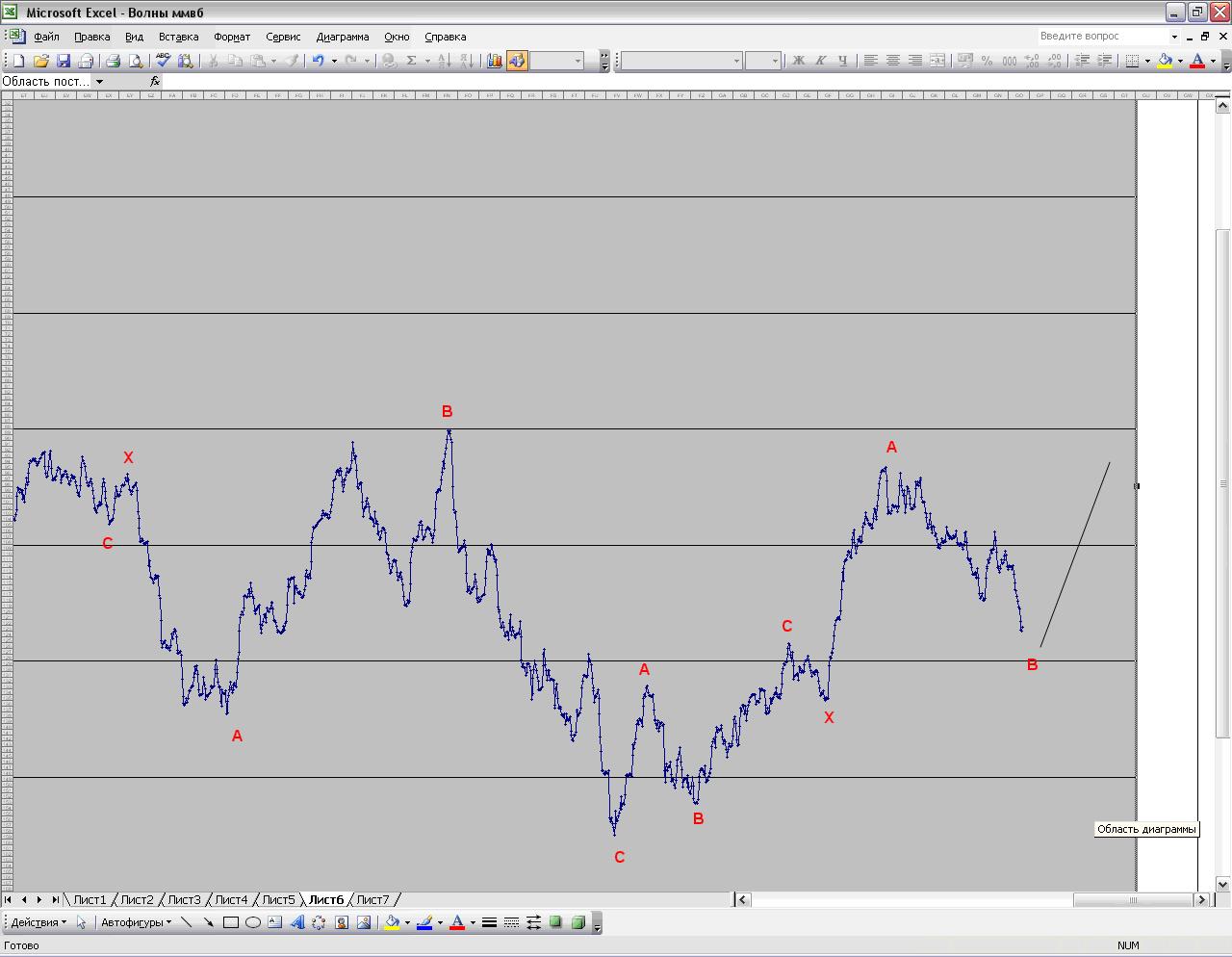The image size is (1232, 957).
Task: Open the Действия drawing menu
Action: click(x=38, y=922)
